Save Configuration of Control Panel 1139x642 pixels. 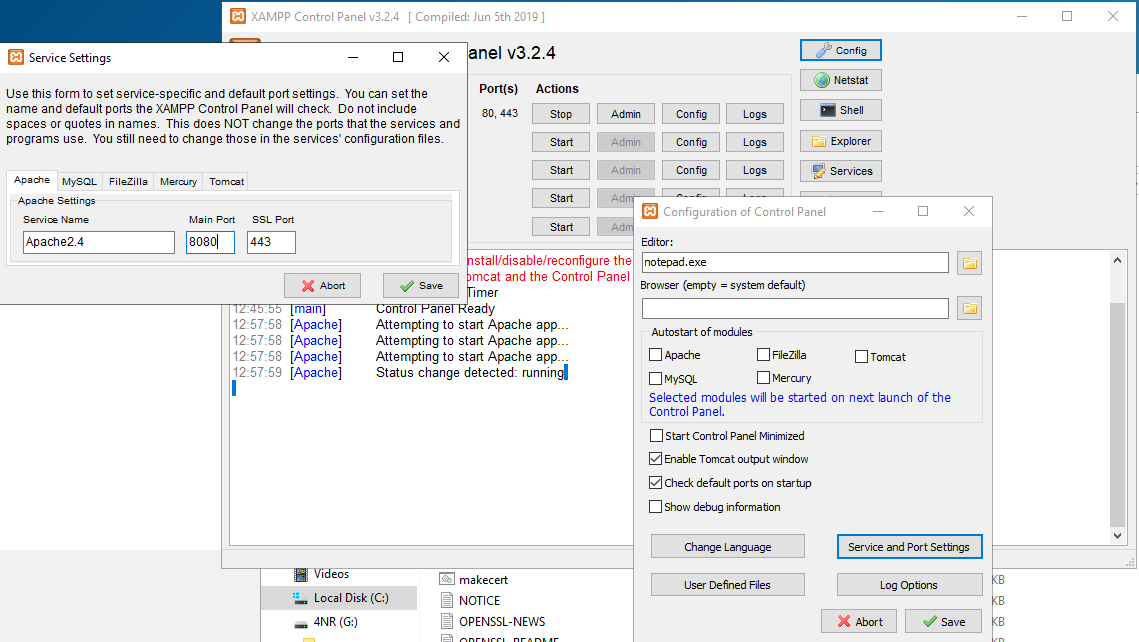tap(944, 622)
